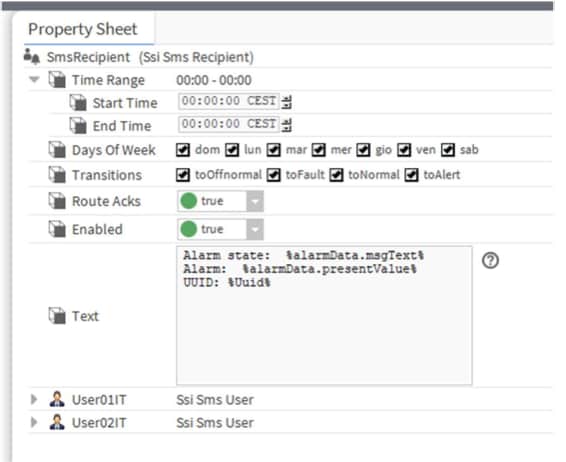Select the Property Sheet tab
The width and height of the screenshot is (566, 462).
click(83, 29)
